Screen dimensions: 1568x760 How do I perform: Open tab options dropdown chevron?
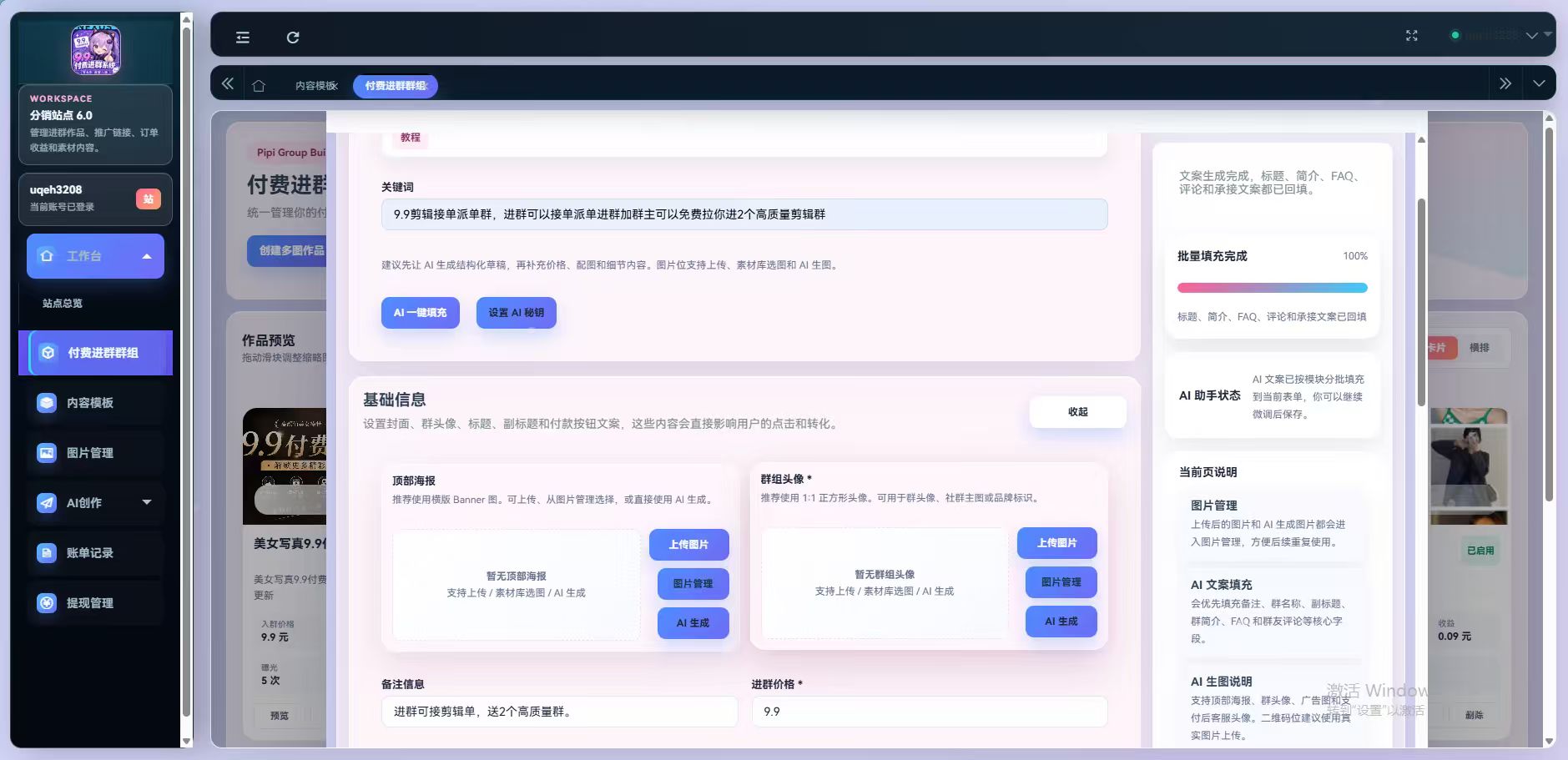pos(1539,83)
